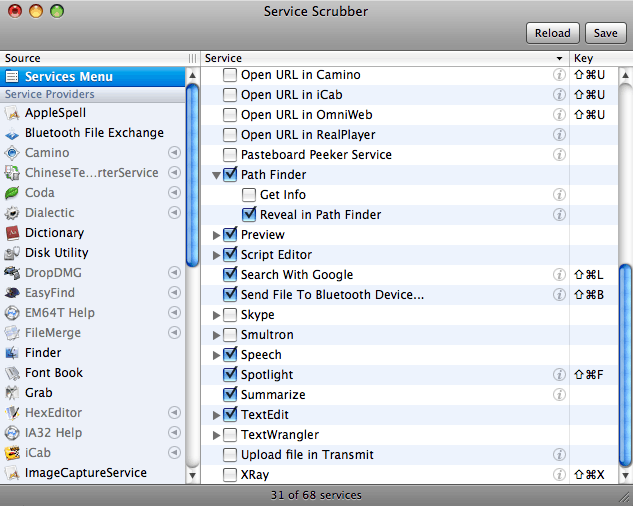Click the Font Book icon
The image size is (633, 506).
(x=12, y=373)
